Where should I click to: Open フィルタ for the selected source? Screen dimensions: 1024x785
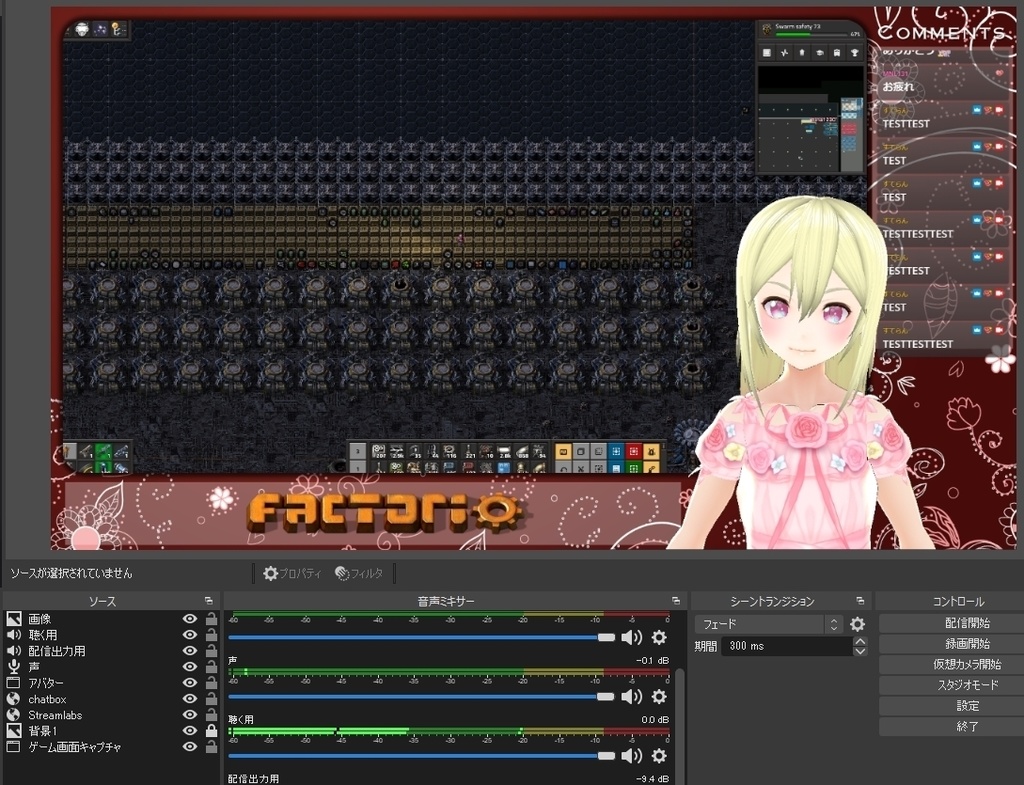click(359, 573)
